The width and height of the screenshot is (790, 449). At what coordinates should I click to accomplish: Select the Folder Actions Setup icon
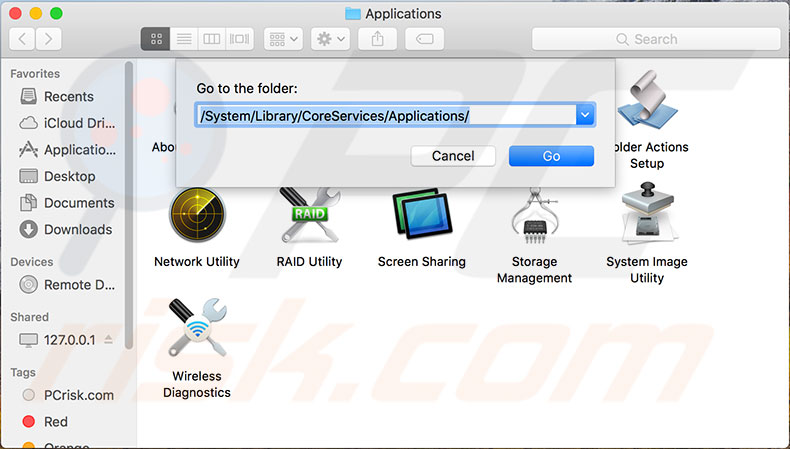point(647,99)
